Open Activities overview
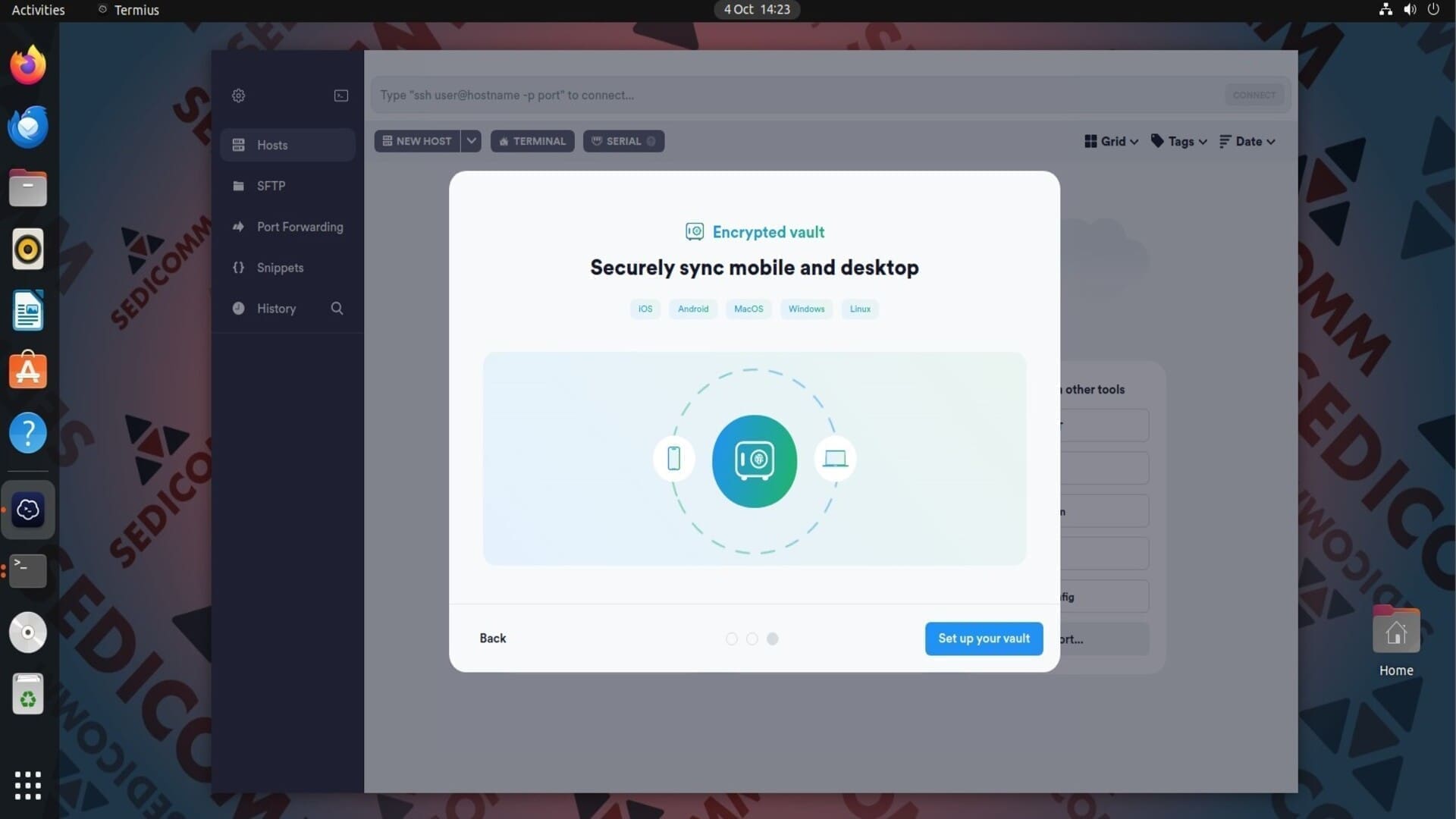The image size is (1456, 819). click(x=38, y=10)
